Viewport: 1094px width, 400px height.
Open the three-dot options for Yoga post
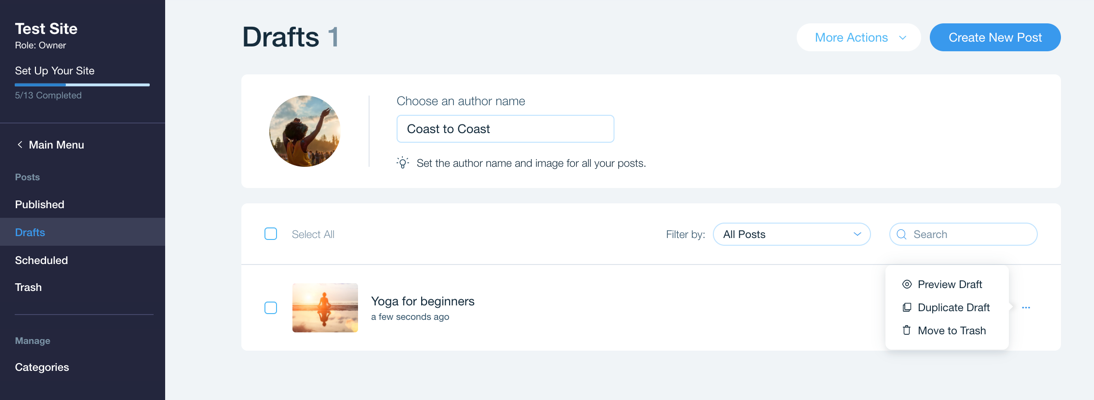click(x=1026, y=307)
